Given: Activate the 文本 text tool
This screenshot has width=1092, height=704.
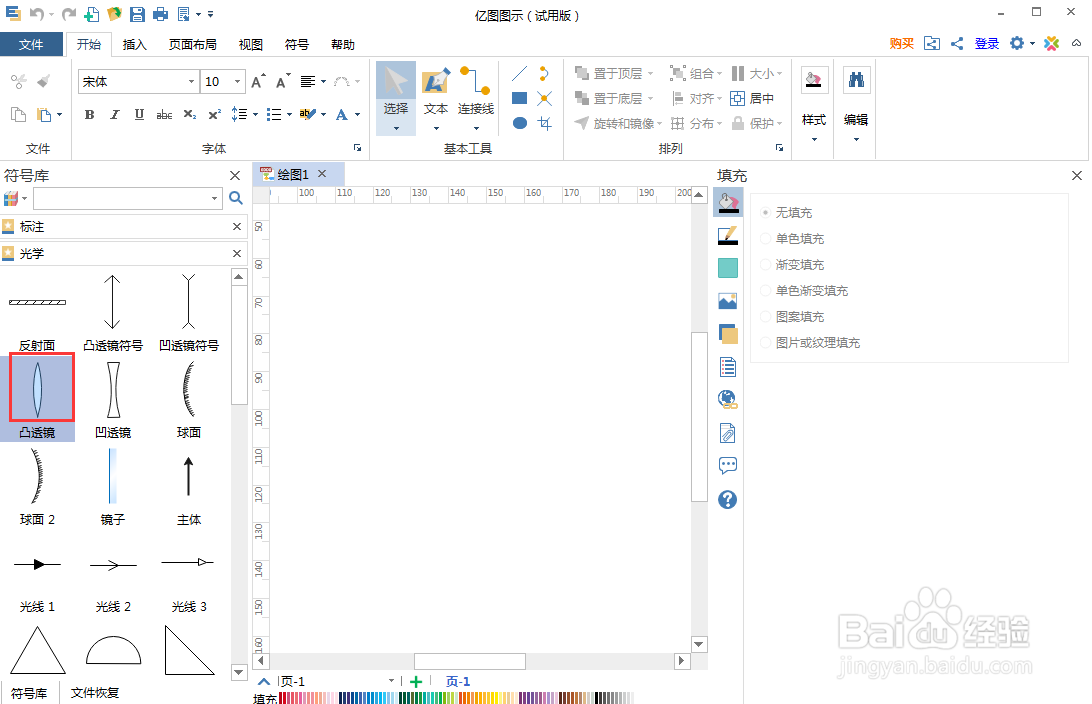Looking at the screenshot, I should click(436, 97).
